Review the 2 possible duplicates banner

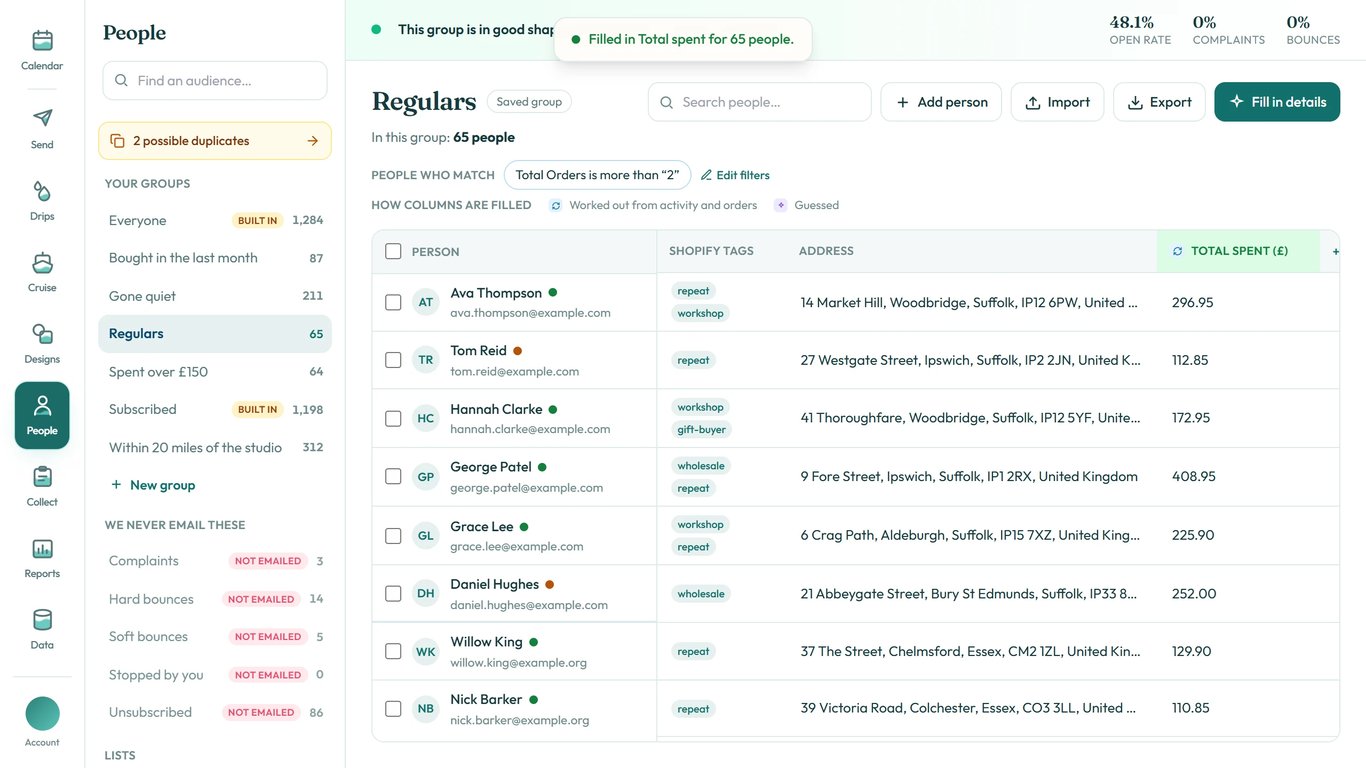(215, 141)
